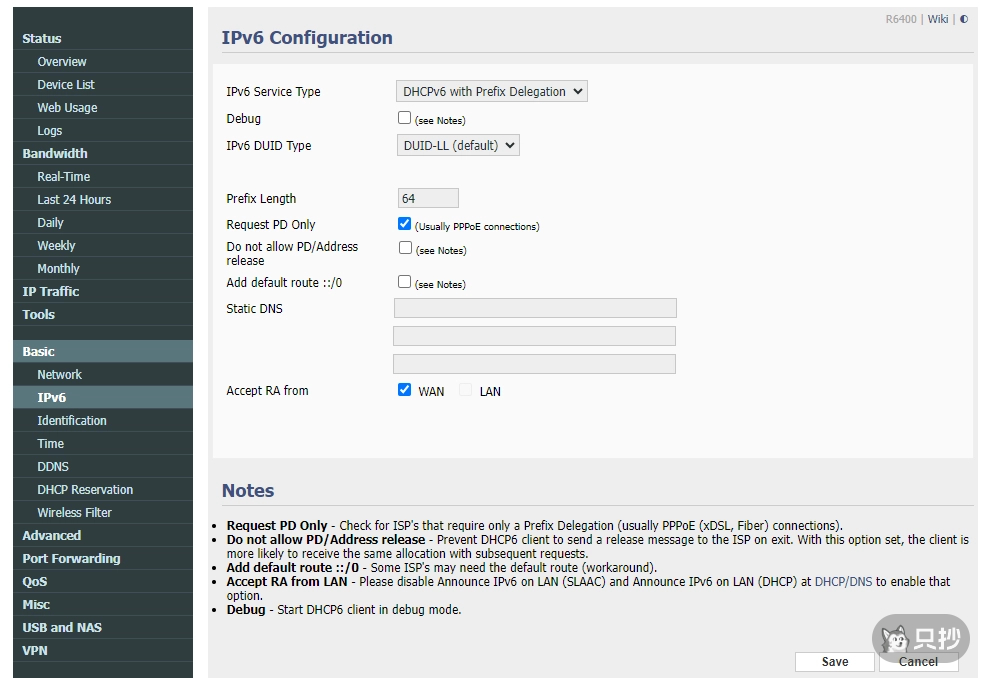Select the first Static DNS field
The width and height of the screenshot is (985, 678).
click(x=535, y=307)
